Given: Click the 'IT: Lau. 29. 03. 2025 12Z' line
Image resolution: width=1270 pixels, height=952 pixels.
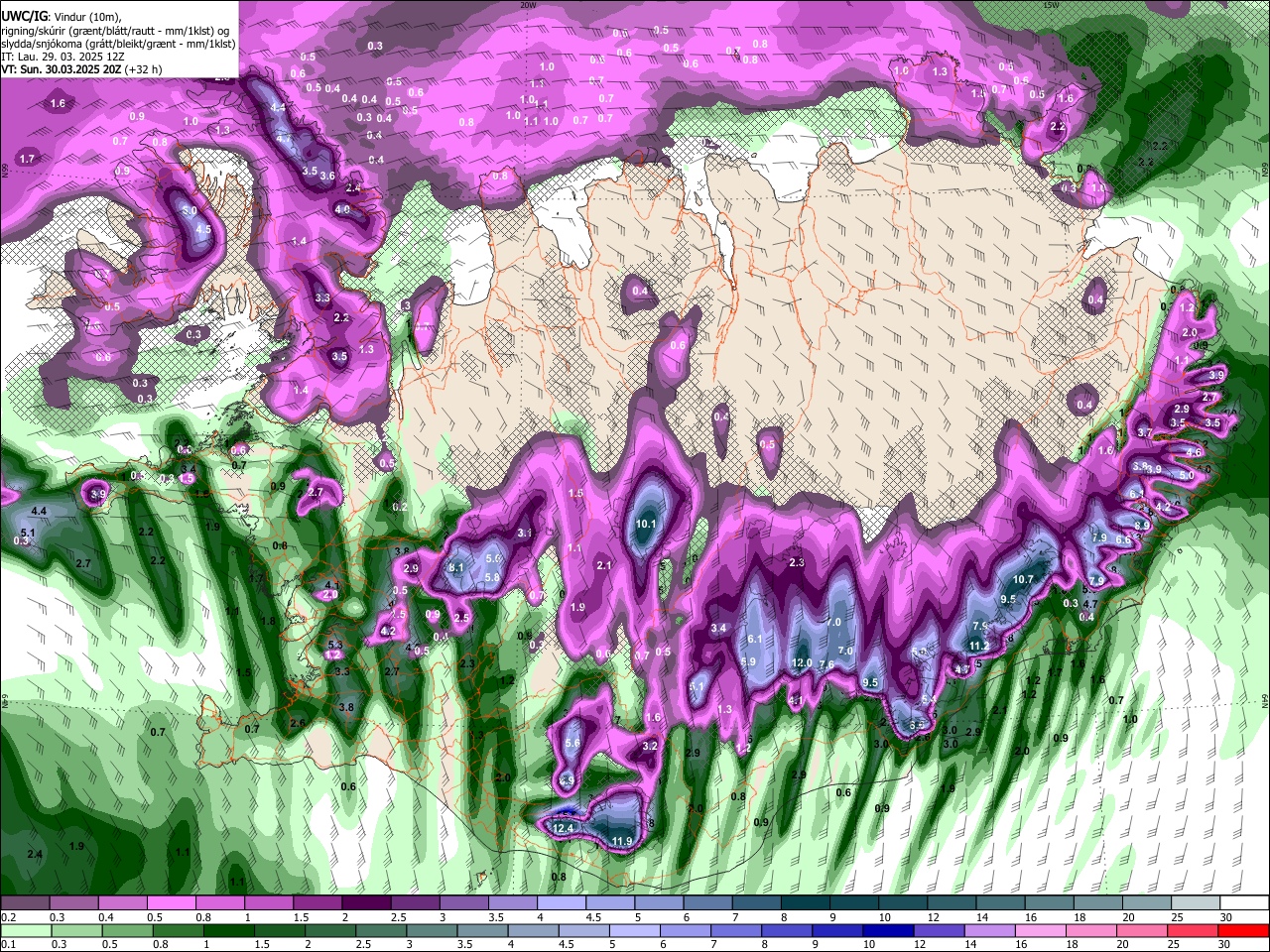Looking at the screenshot, I should 62,57.
